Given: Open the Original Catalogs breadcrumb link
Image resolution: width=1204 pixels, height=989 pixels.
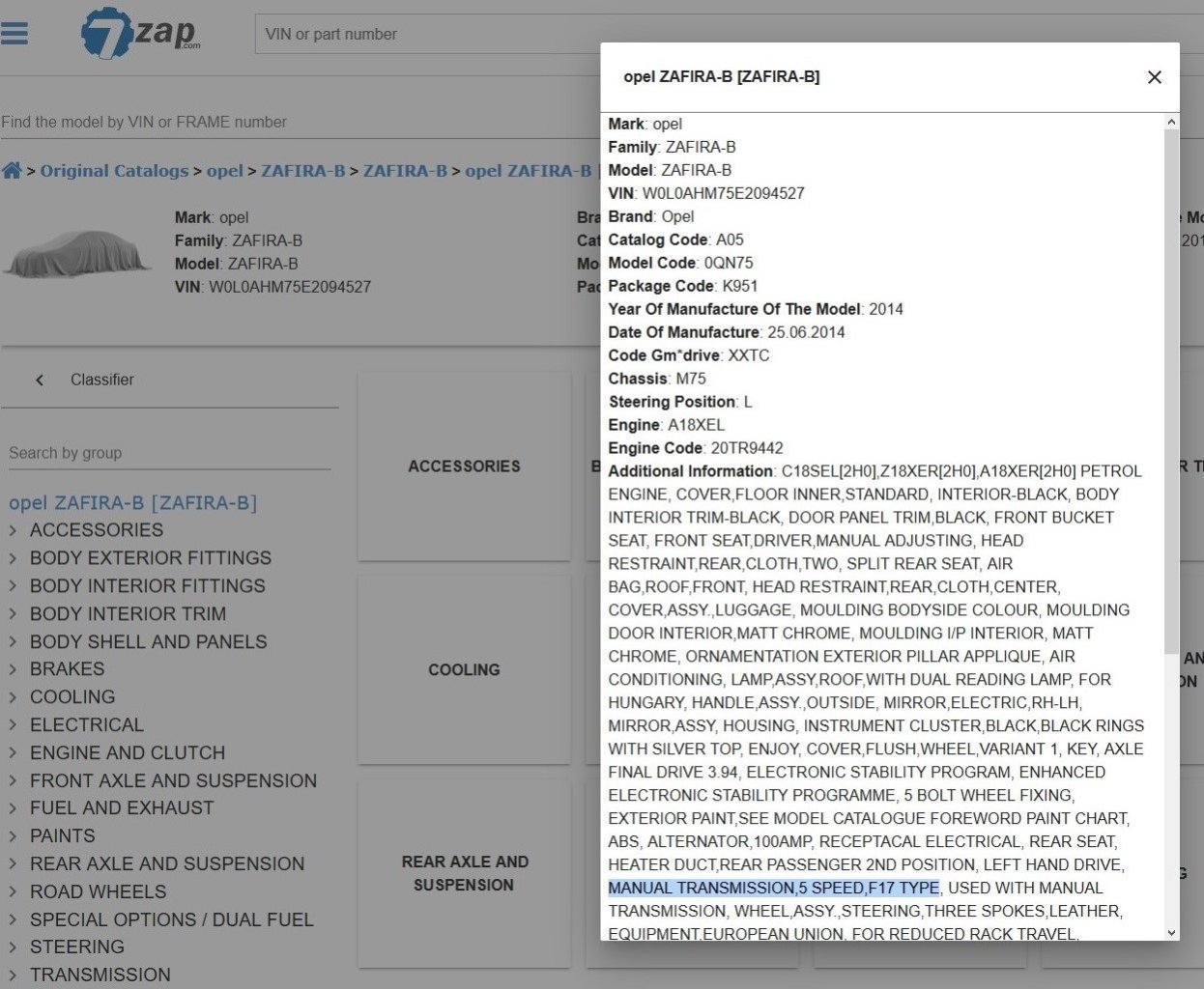Looking at the screenshot, I should 114,171.
